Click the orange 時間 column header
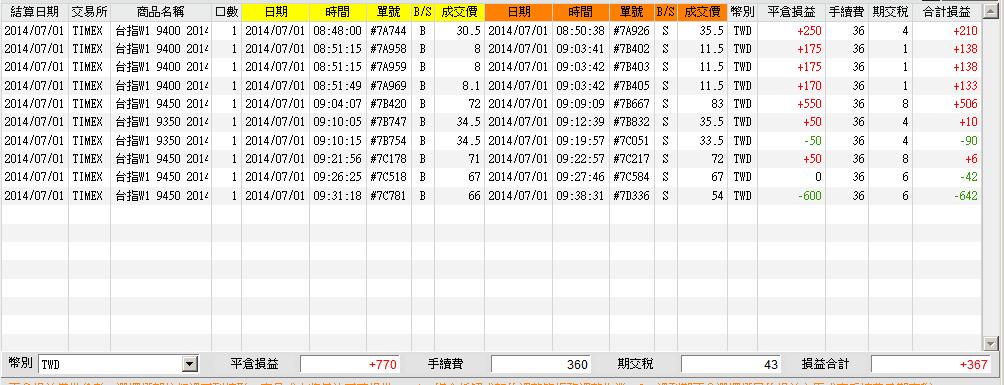This screenshot has width=1004, height=385. pos(581,12)
